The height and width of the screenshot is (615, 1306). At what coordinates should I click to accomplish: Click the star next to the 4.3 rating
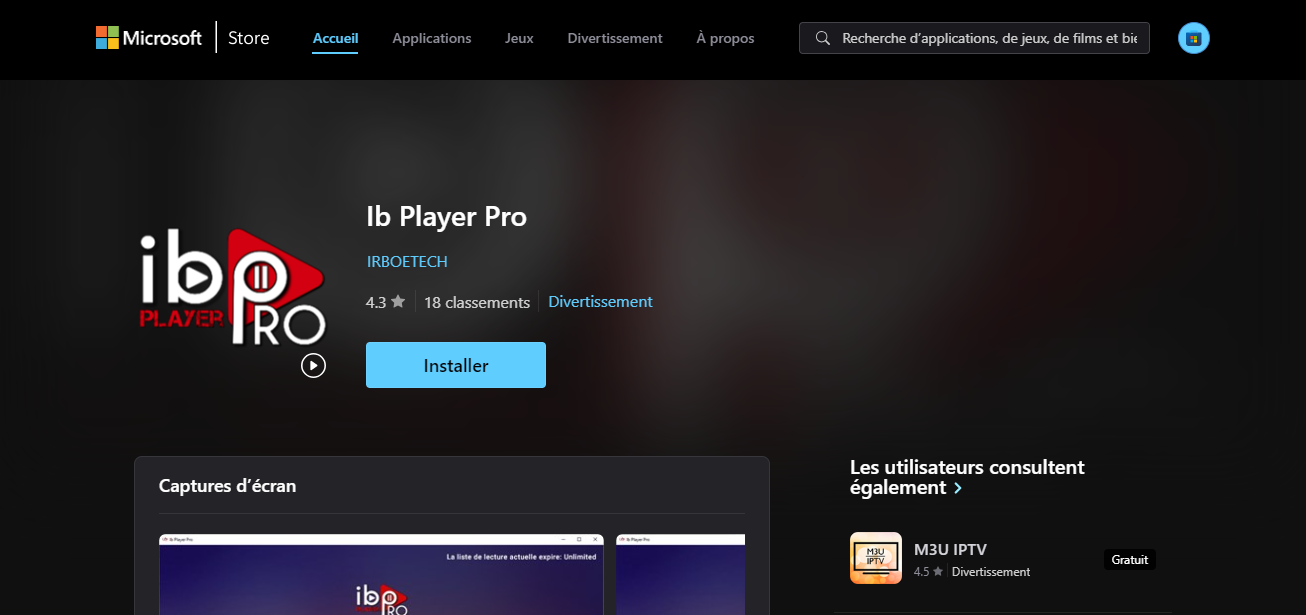(x=396, y=301)
